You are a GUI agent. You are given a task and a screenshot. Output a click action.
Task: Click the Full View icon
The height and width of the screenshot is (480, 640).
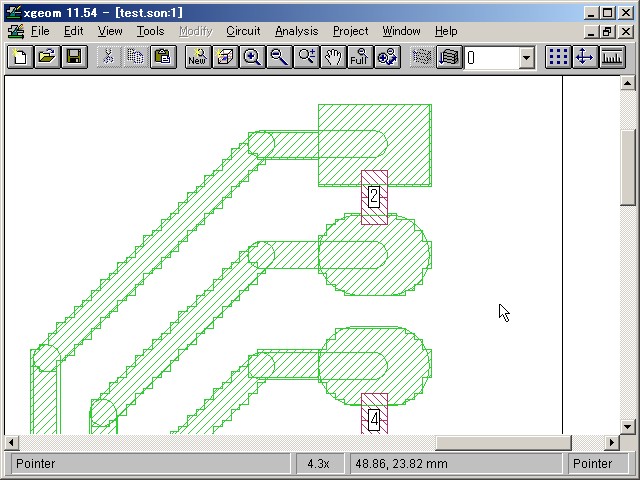click(360, 57)
